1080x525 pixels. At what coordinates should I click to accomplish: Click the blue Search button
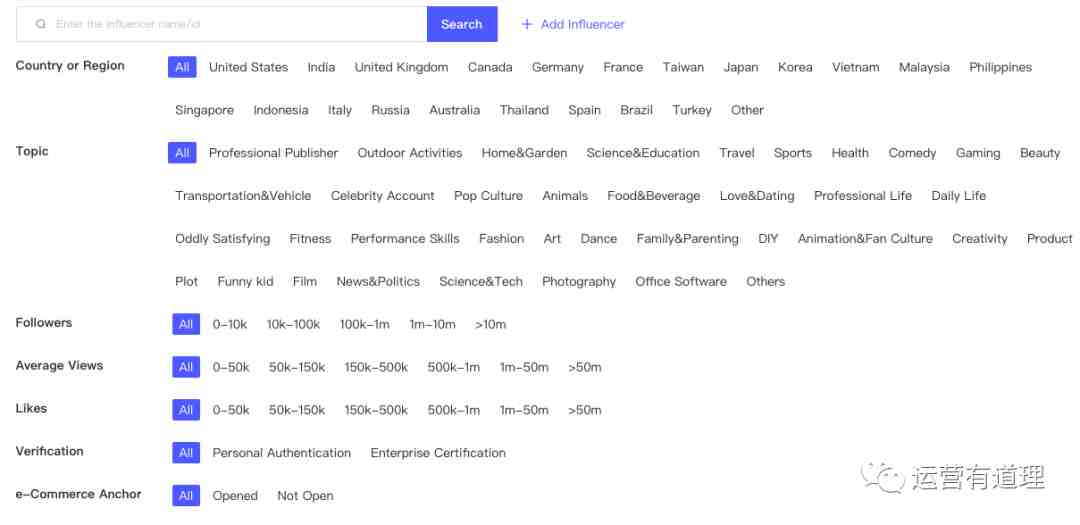461,24
